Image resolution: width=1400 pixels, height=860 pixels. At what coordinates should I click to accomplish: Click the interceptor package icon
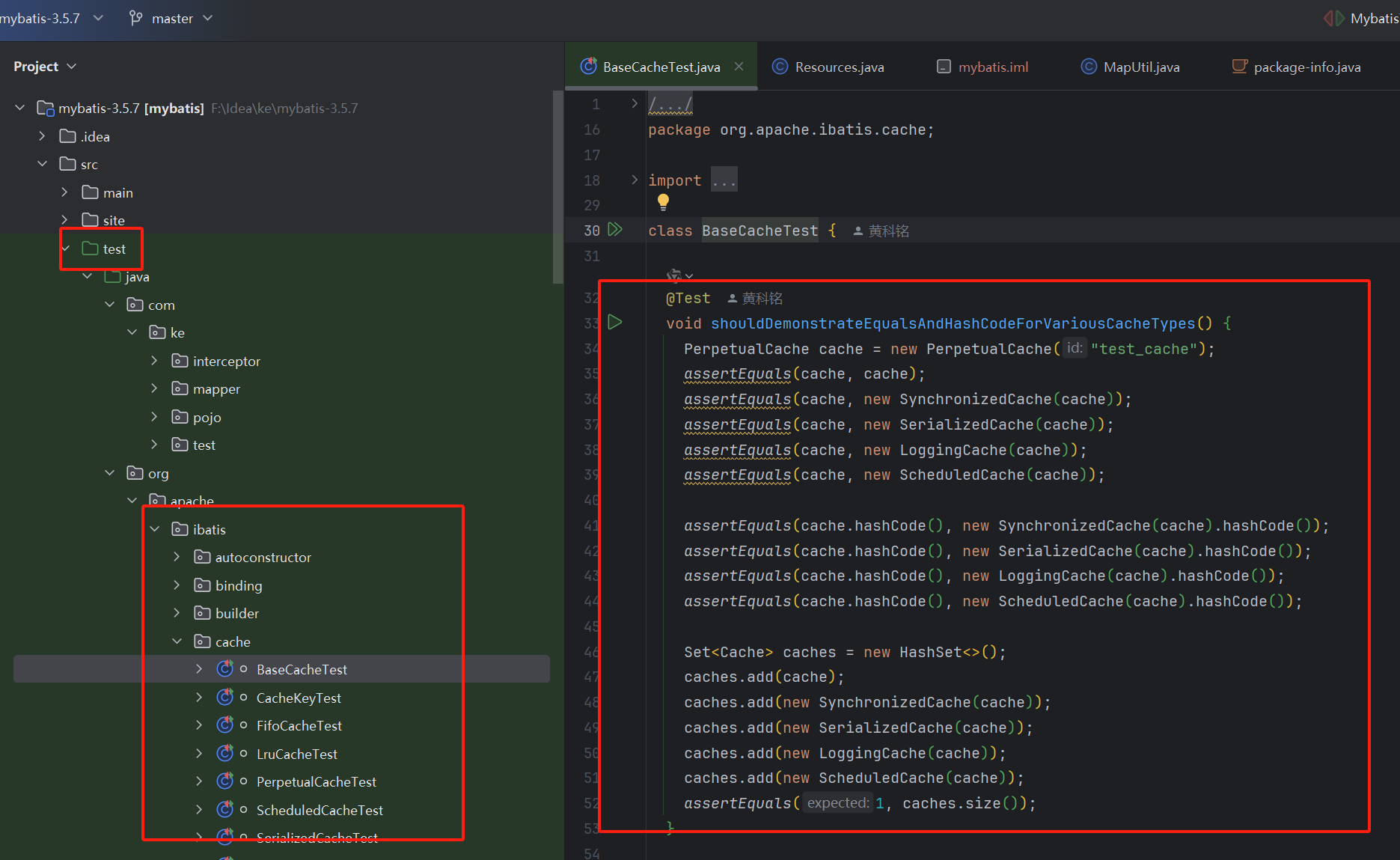[x=180, y=361]
